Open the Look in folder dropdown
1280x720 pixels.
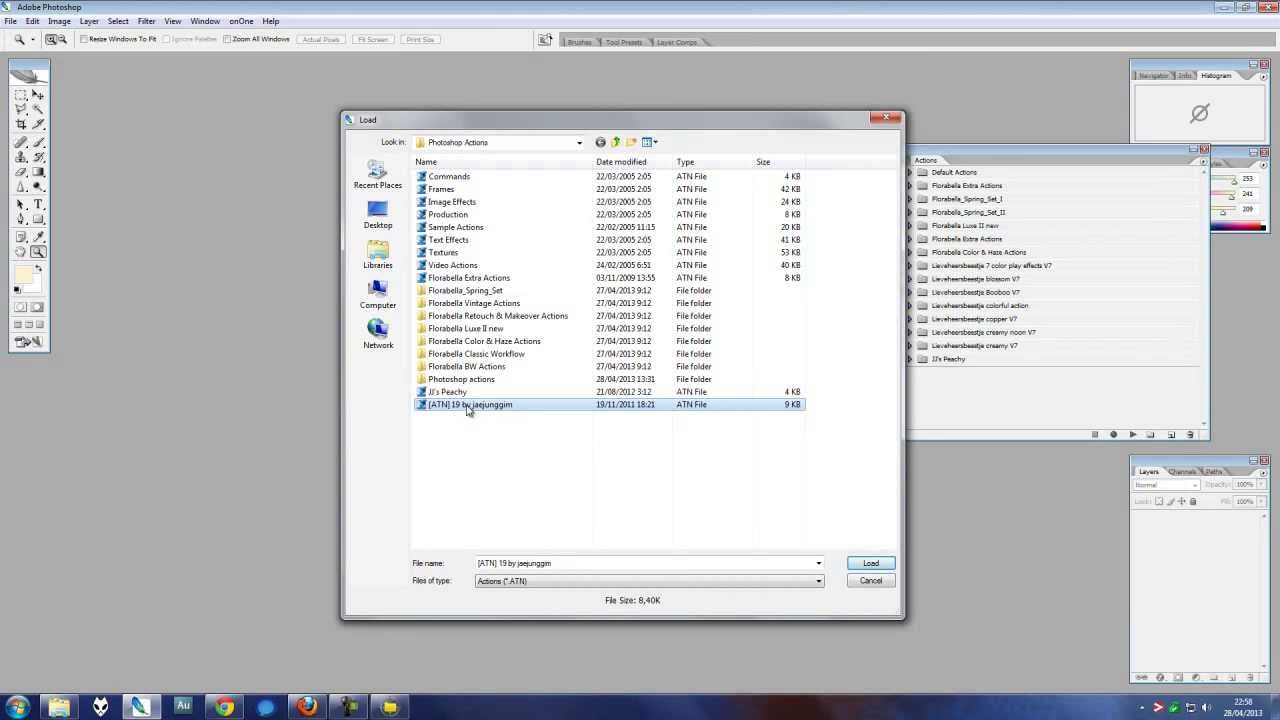579,142
